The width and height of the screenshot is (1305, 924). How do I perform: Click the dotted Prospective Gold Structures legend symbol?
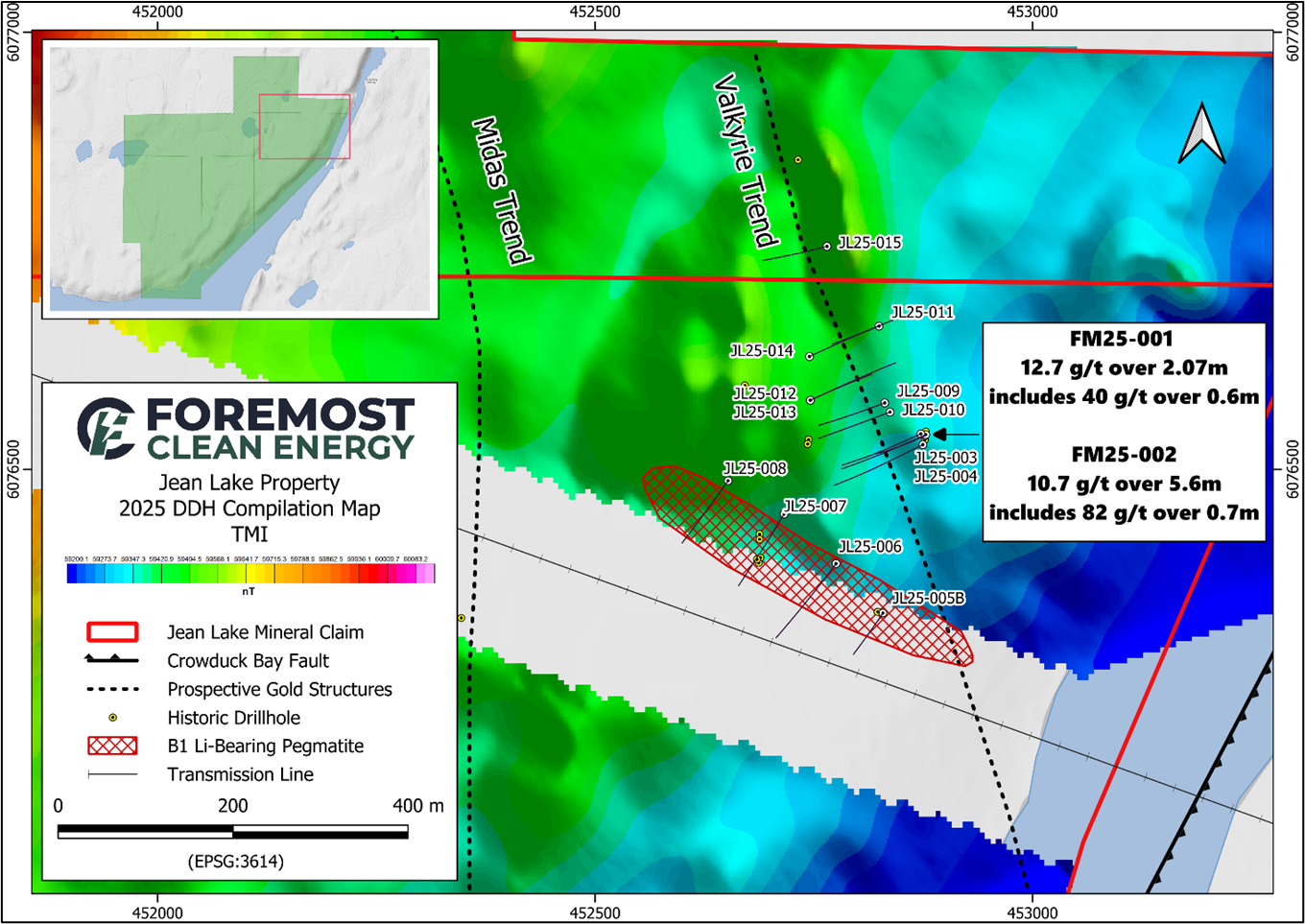[112, 689]
